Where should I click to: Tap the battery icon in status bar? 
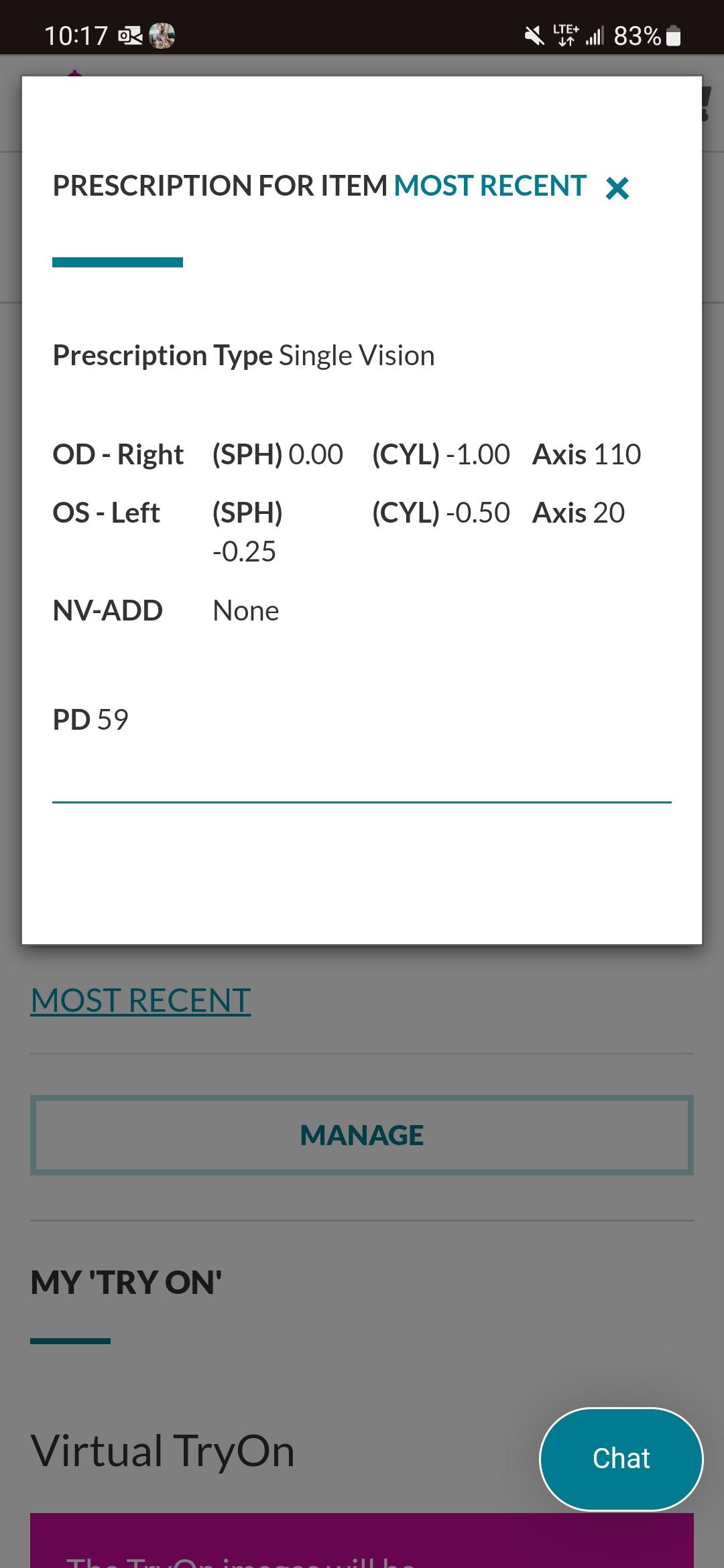(x=674, y=36)
